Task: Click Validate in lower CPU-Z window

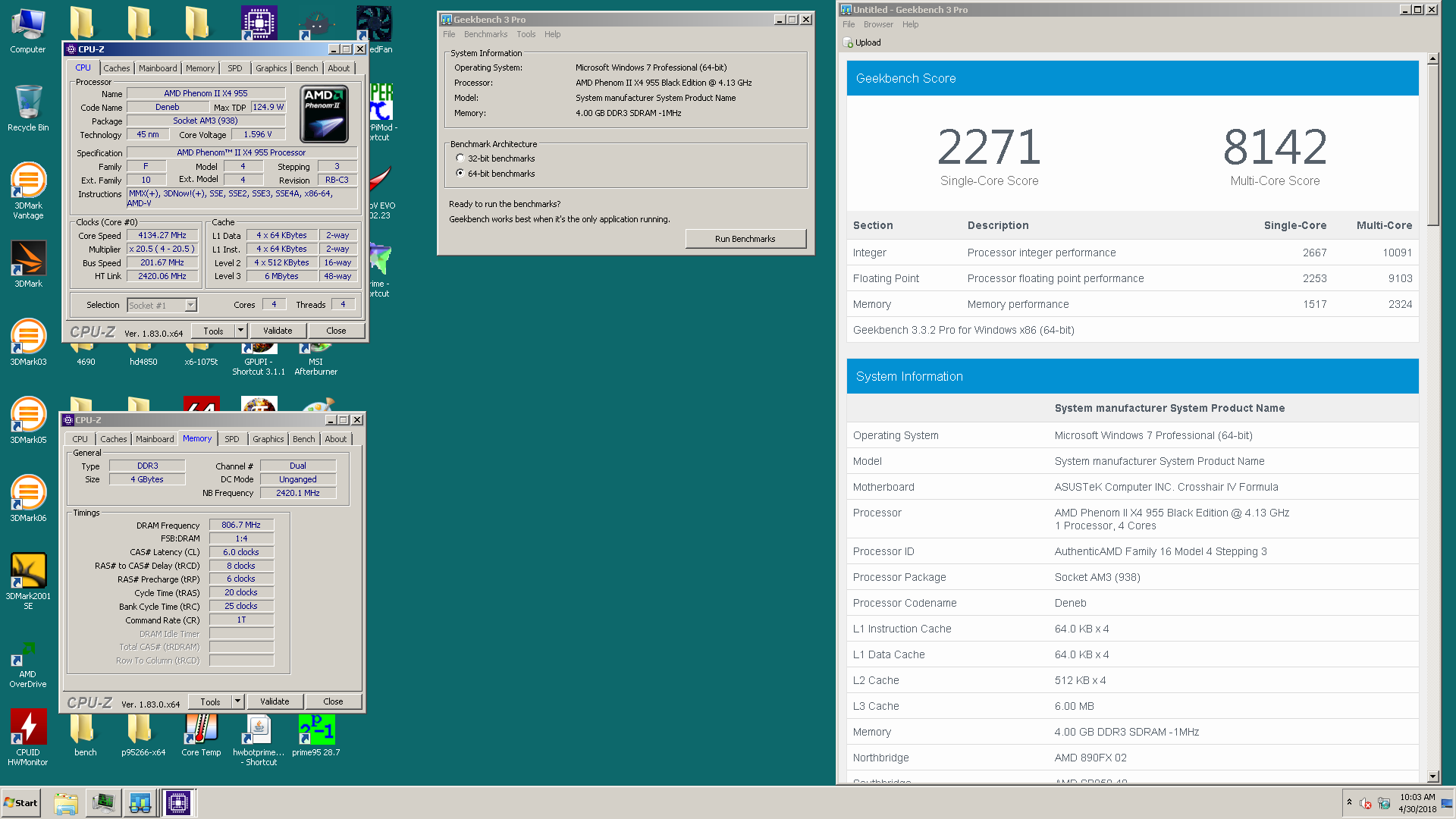Action: [x=275, y=701]
